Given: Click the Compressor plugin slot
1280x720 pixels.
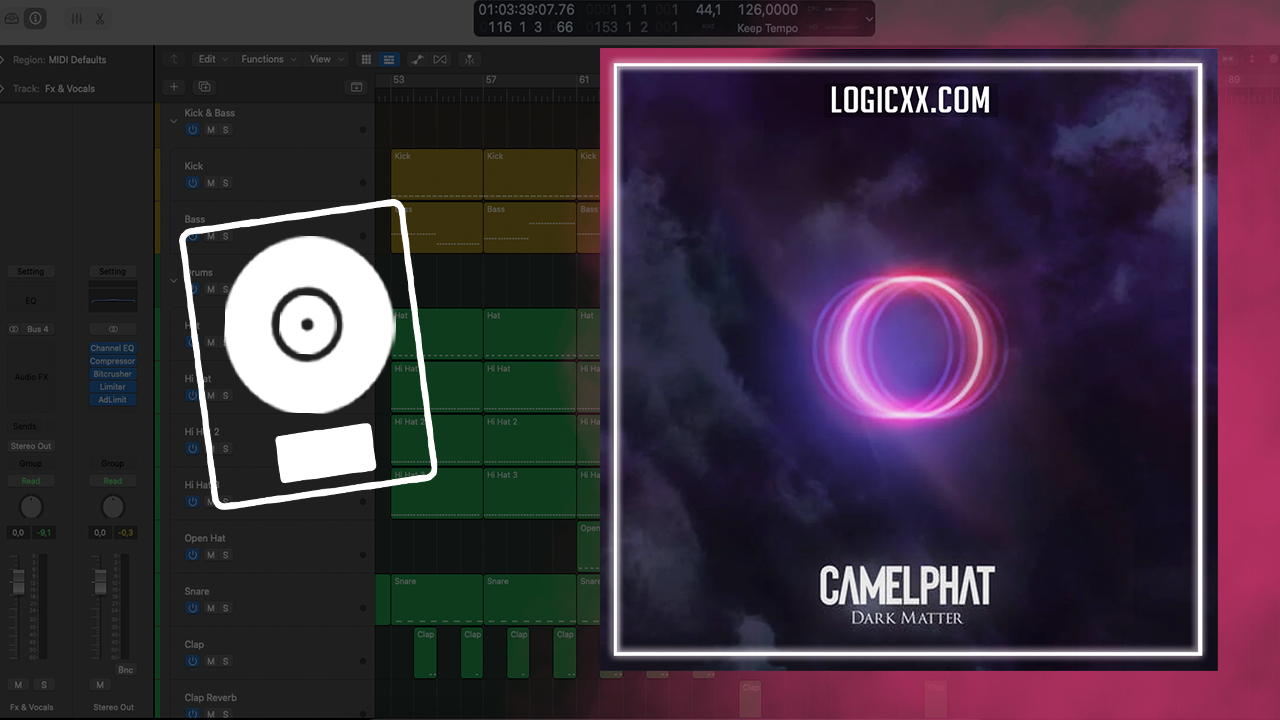Looking at the screenshot, I should [x=112, y=361].
